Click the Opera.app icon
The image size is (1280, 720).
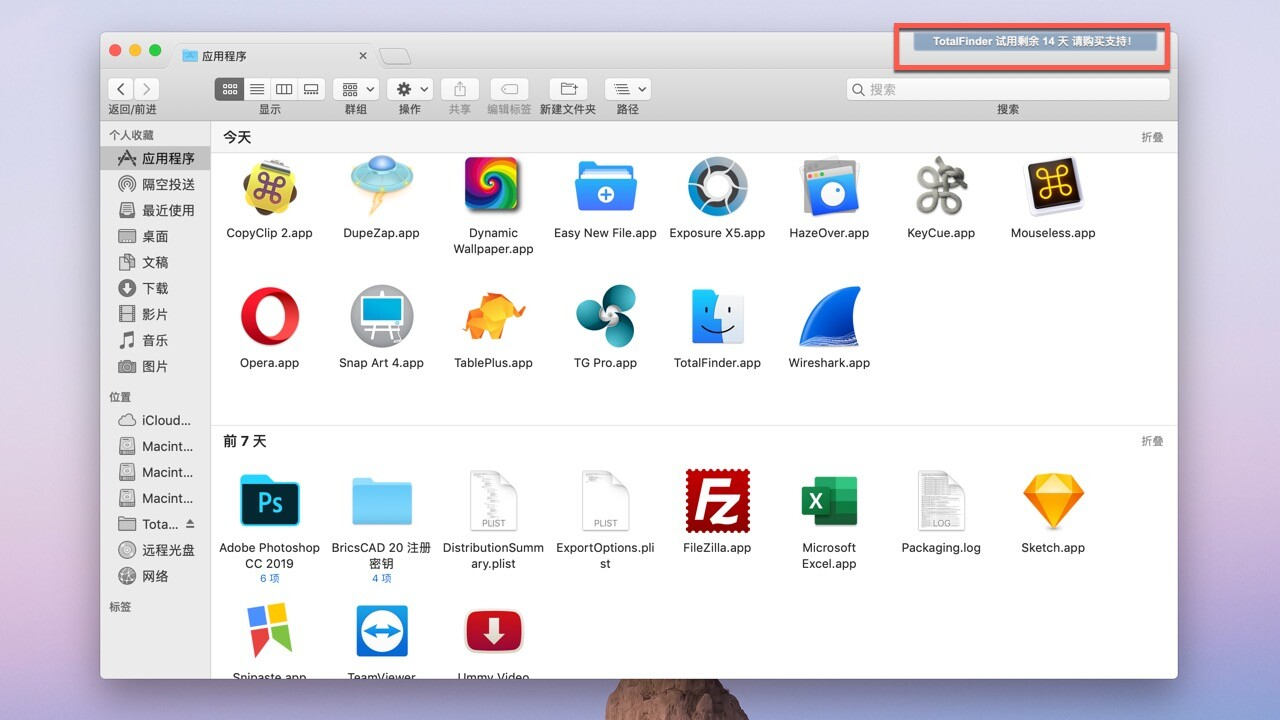coord(269,317)
